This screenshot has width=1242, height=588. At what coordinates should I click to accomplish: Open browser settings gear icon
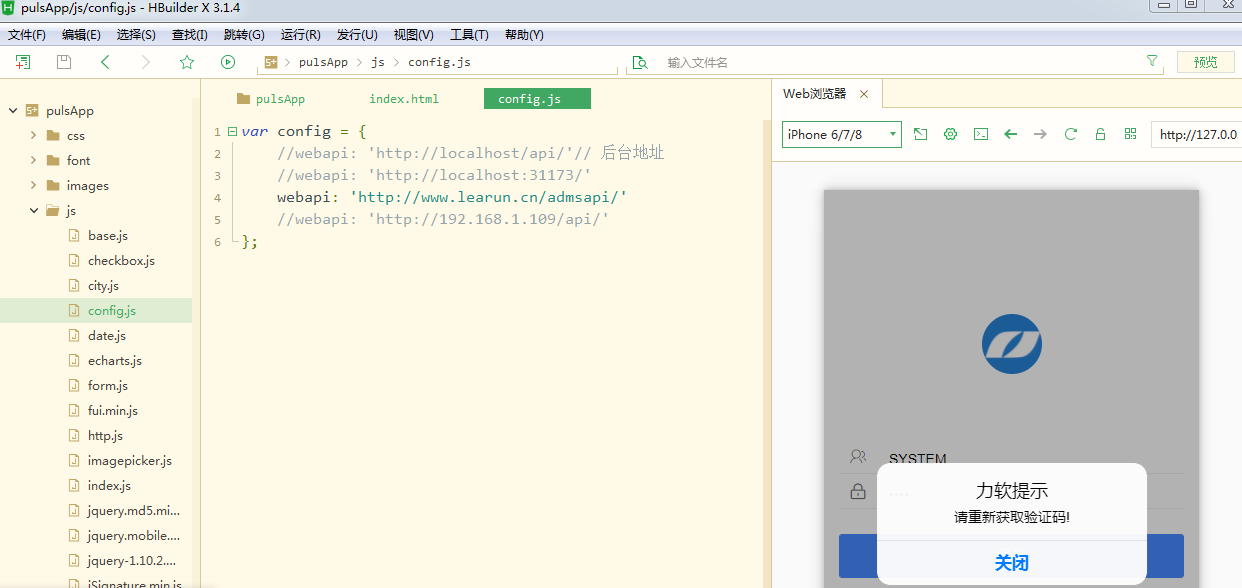pyautogui.click(x=951, y=134)
